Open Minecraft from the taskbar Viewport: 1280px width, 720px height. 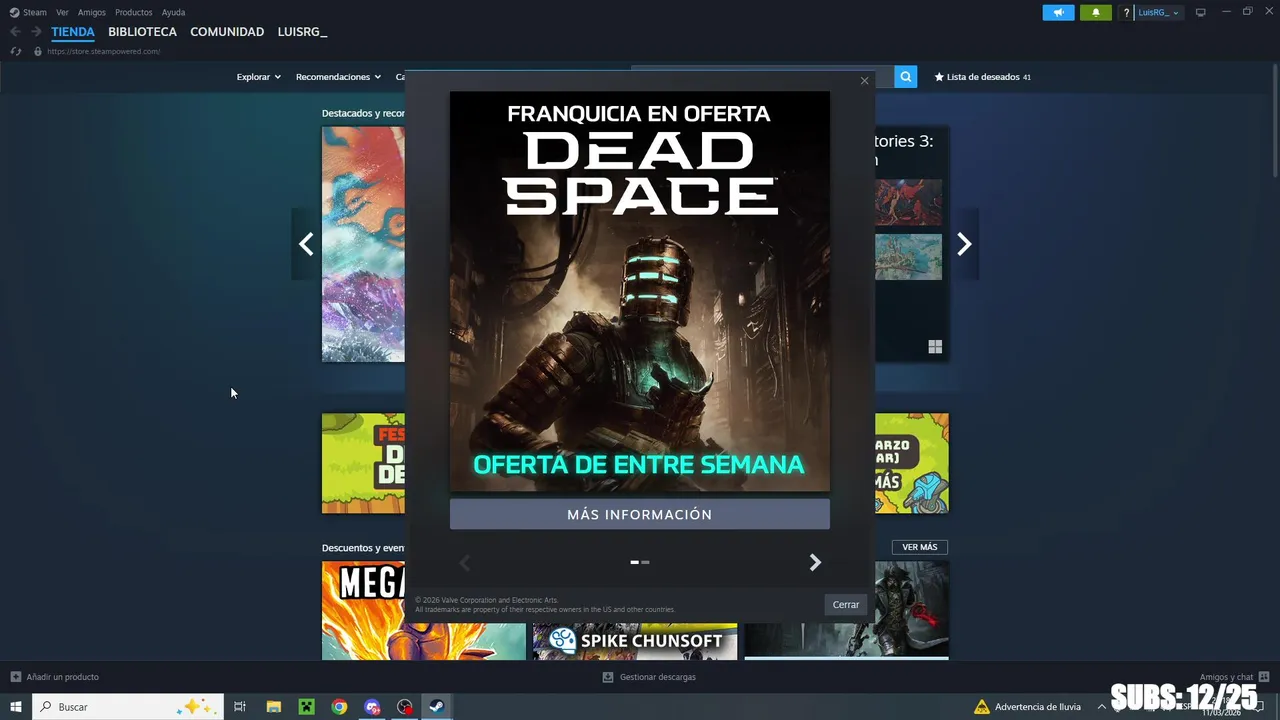click(x=306, y=707)
